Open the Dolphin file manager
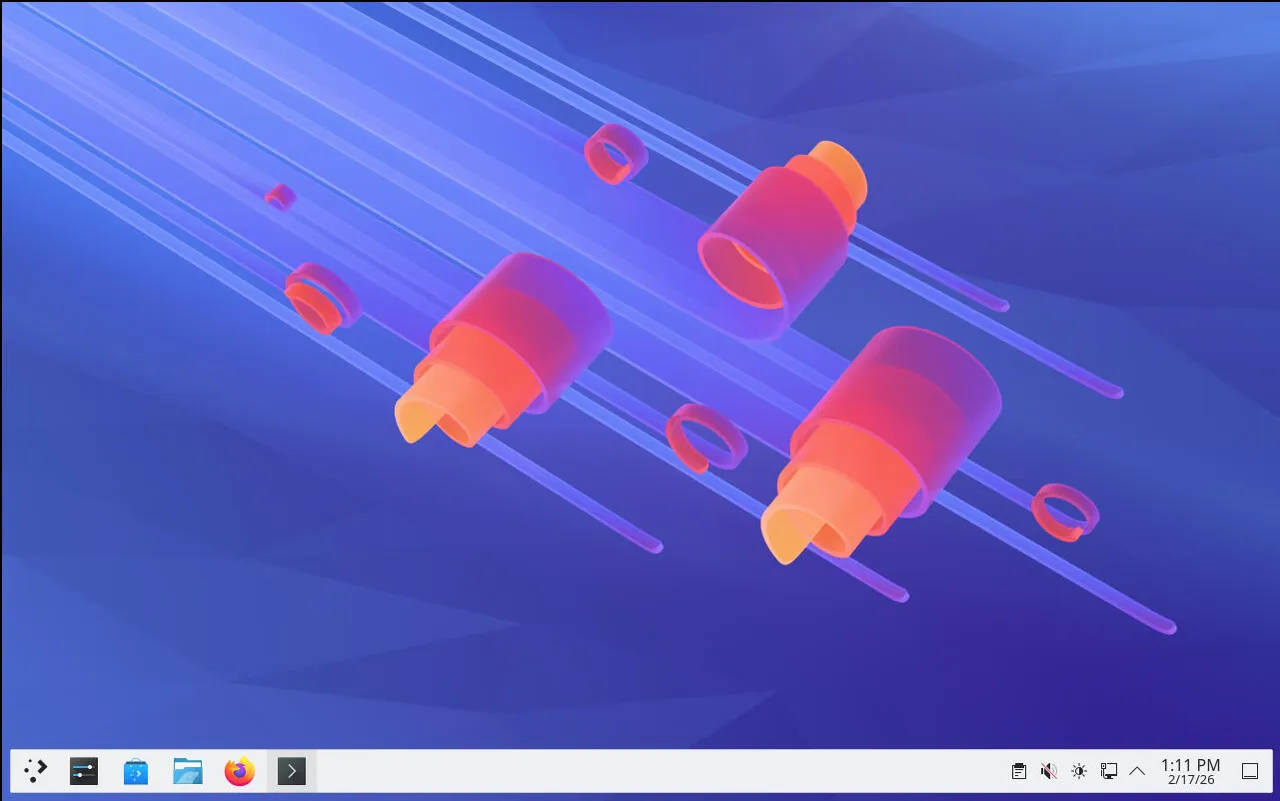This screenshot has height=801, width=1280. coord(187,771)
